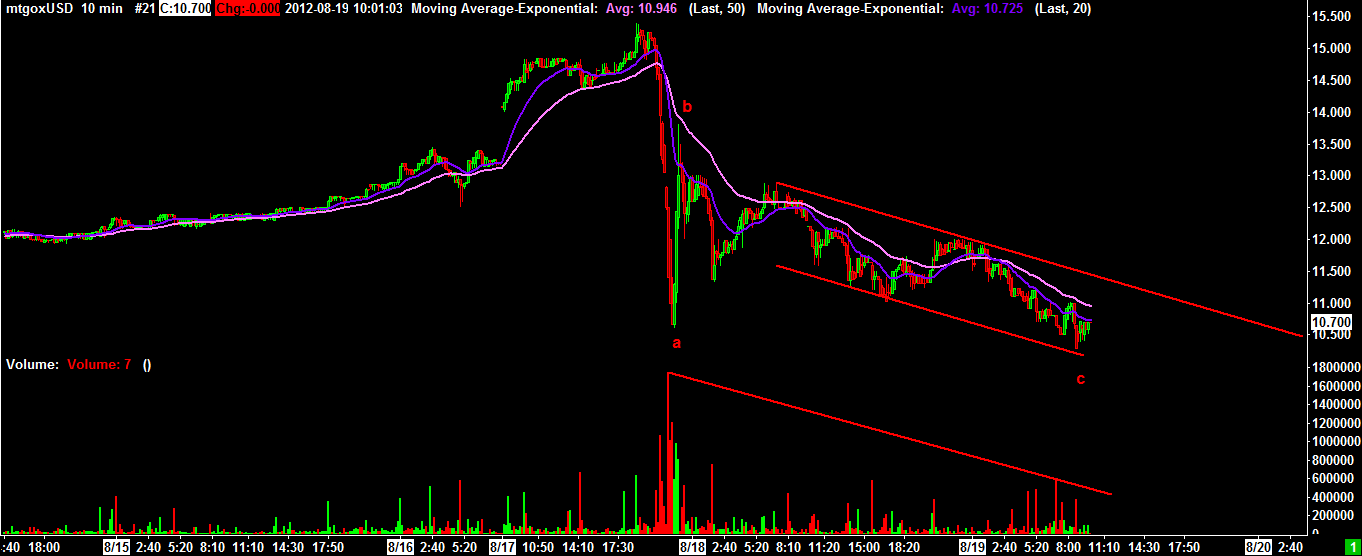Image resolution: width=1362 pixels, height=556 pixels.
Task: Select the red wave label b
Action: (687, 106)
